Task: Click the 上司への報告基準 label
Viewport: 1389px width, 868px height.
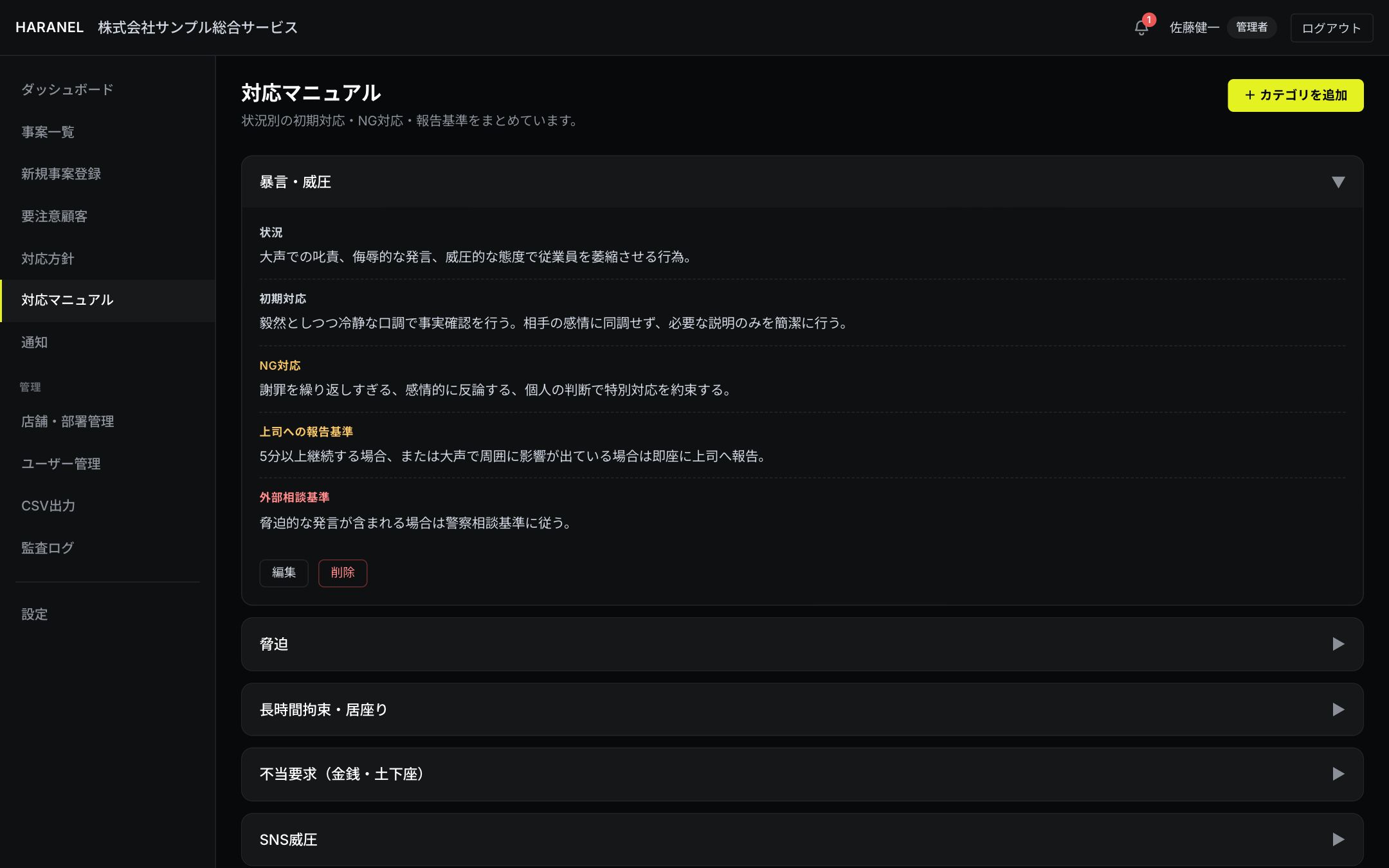Action: [x=306, y=431]
